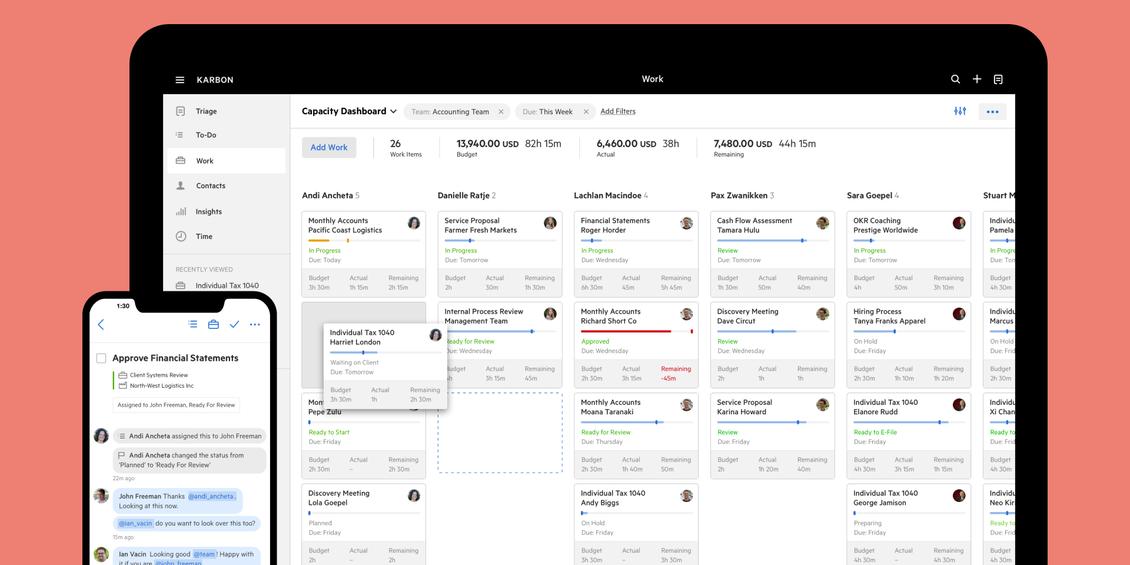Image resolution: width=1130 pixels, height=565 pixels.
Task: Expand the Capacity Dashboard dropdown
Action: (350, 111)
